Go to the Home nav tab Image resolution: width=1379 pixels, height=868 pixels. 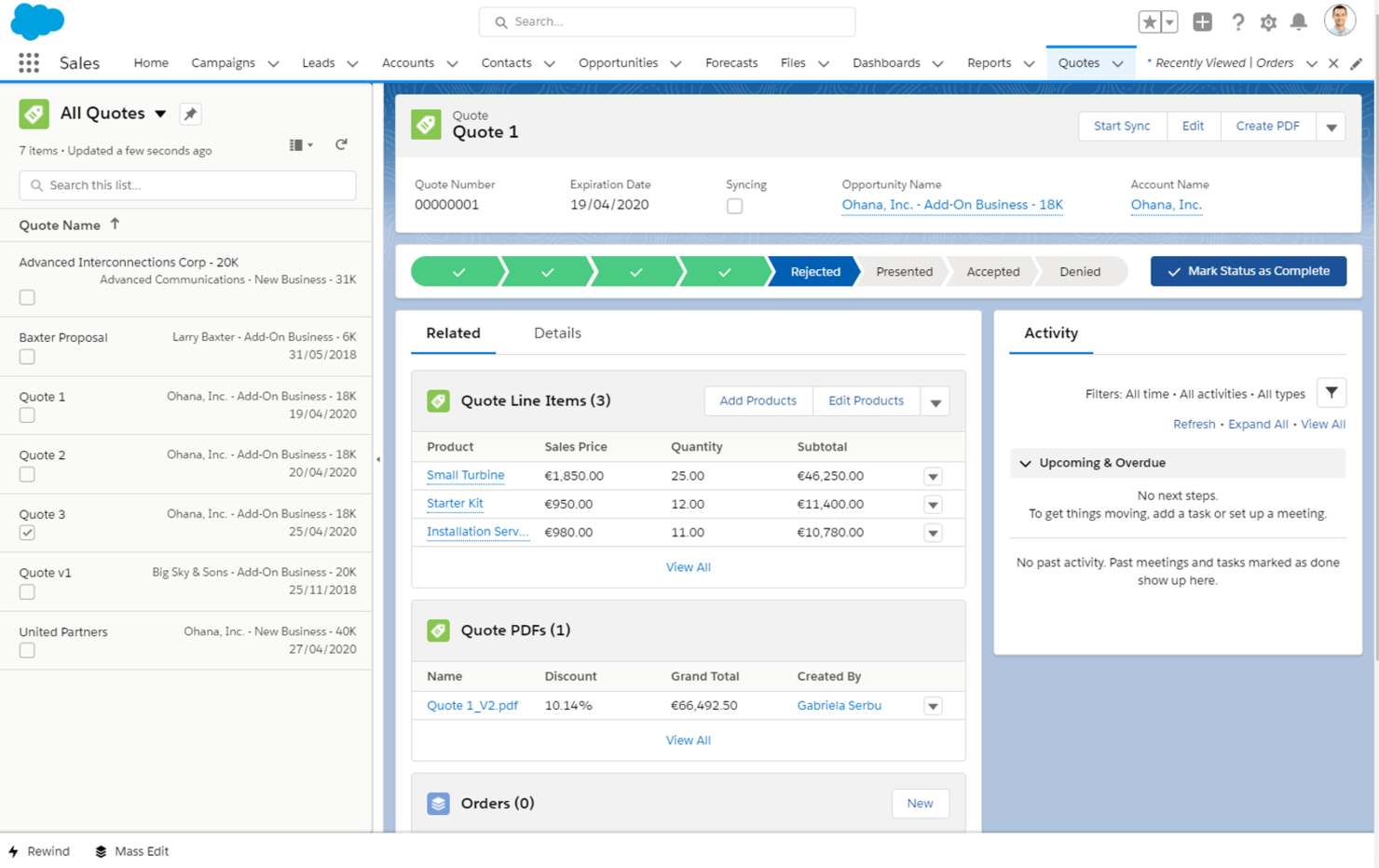151,62
